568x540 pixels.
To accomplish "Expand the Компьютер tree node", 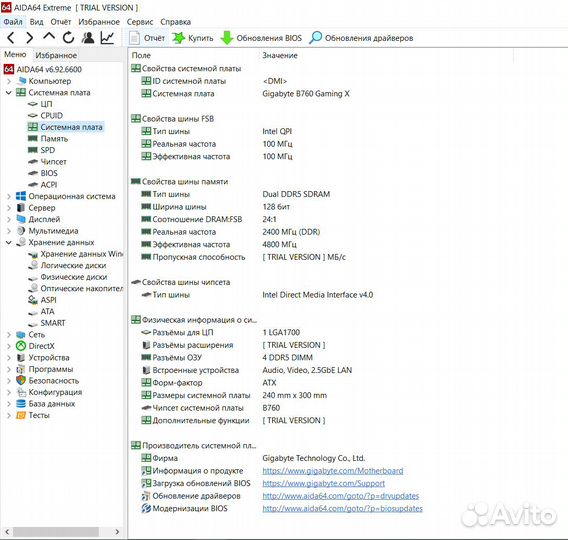I will tap(9, 81).
